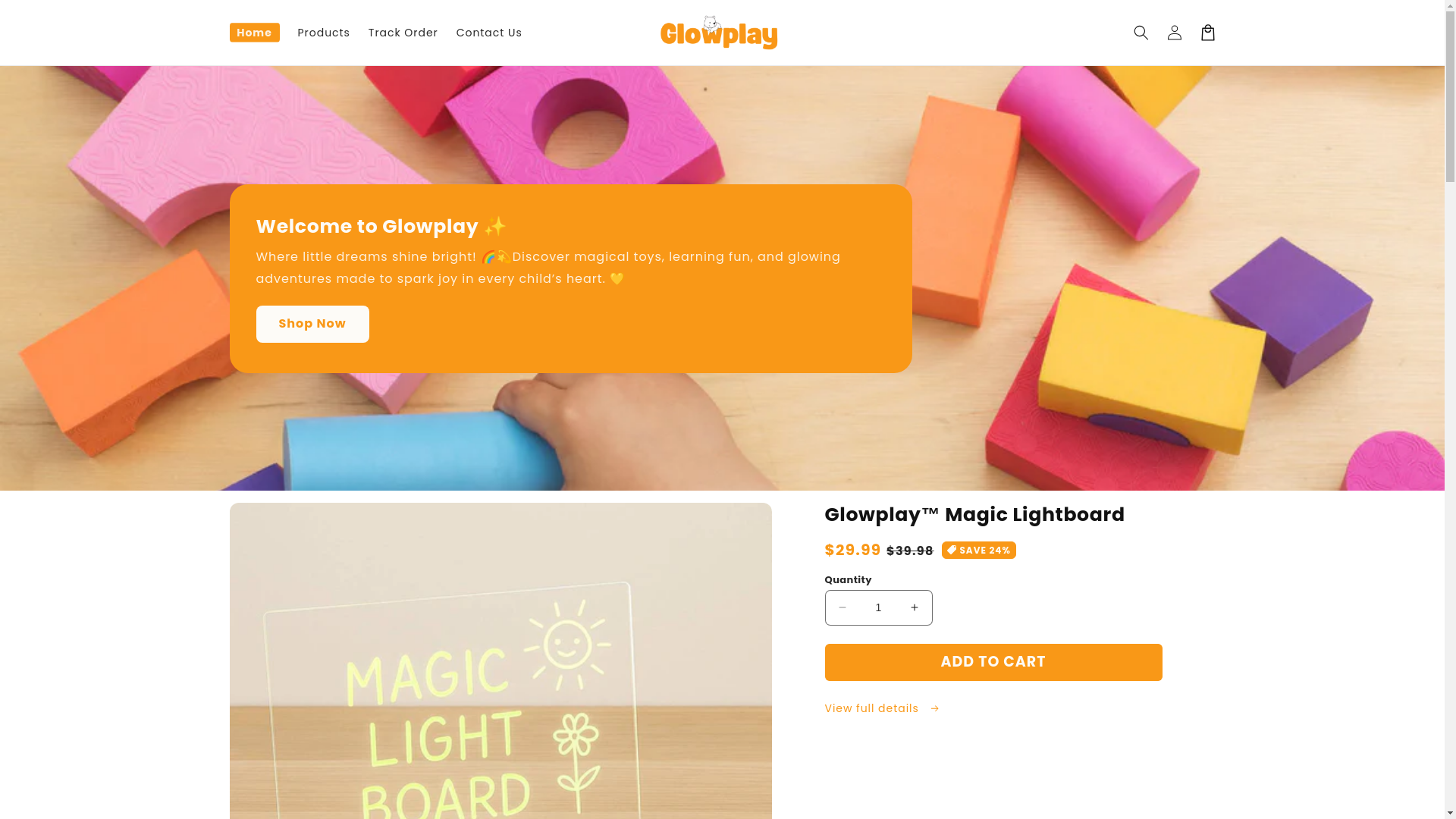
Task: Decrease quantity with the minus icon
Action: (x=843, y=607)
